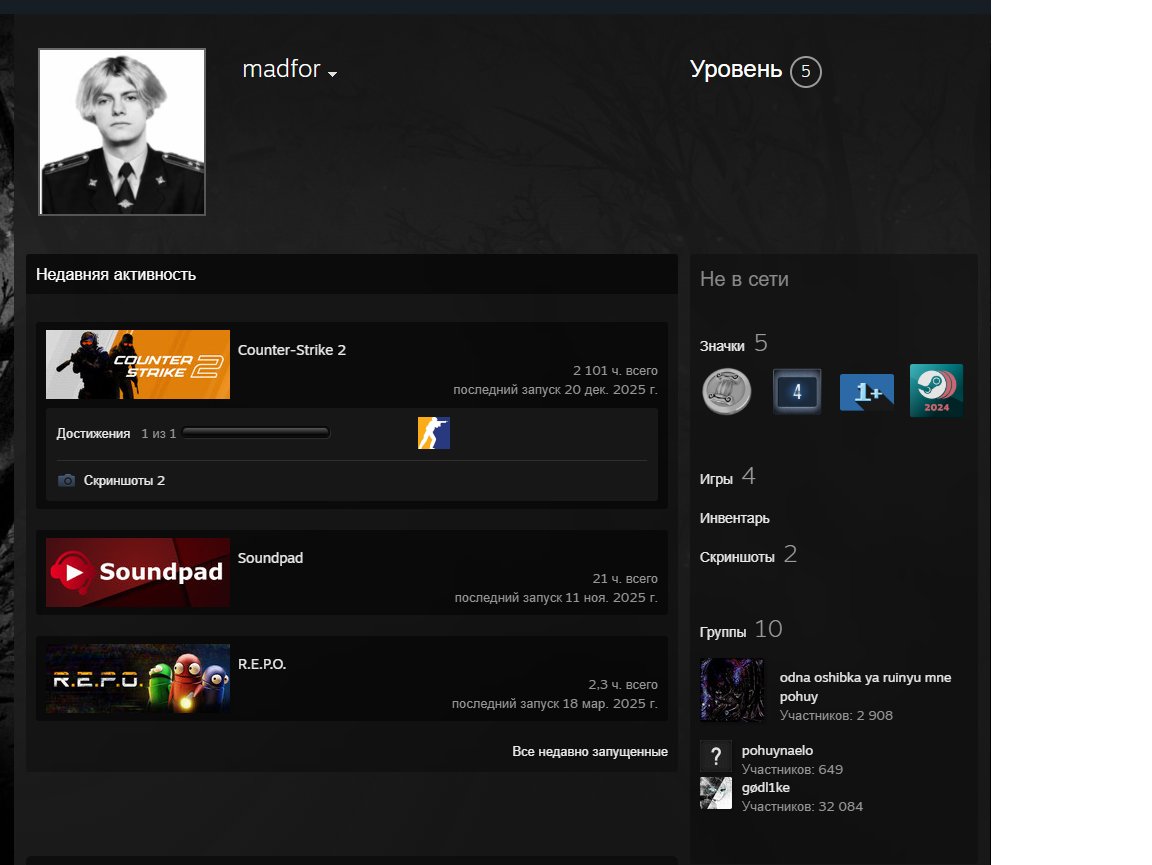Open the gødl1ke group avatar
Image resolution: width=1152 pixels, height=865 pixels.
pos(716,793)
